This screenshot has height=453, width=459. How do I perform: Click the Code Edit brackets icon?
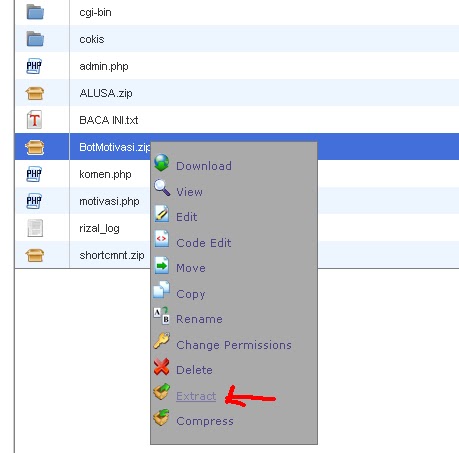[162, 239]
